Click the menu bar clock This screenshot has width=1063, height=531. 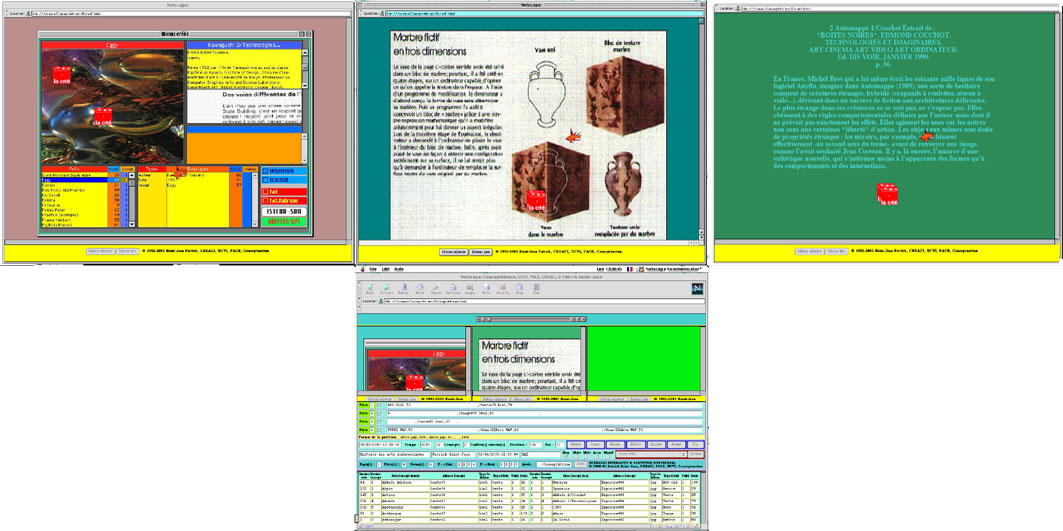[x=609, y=269]
